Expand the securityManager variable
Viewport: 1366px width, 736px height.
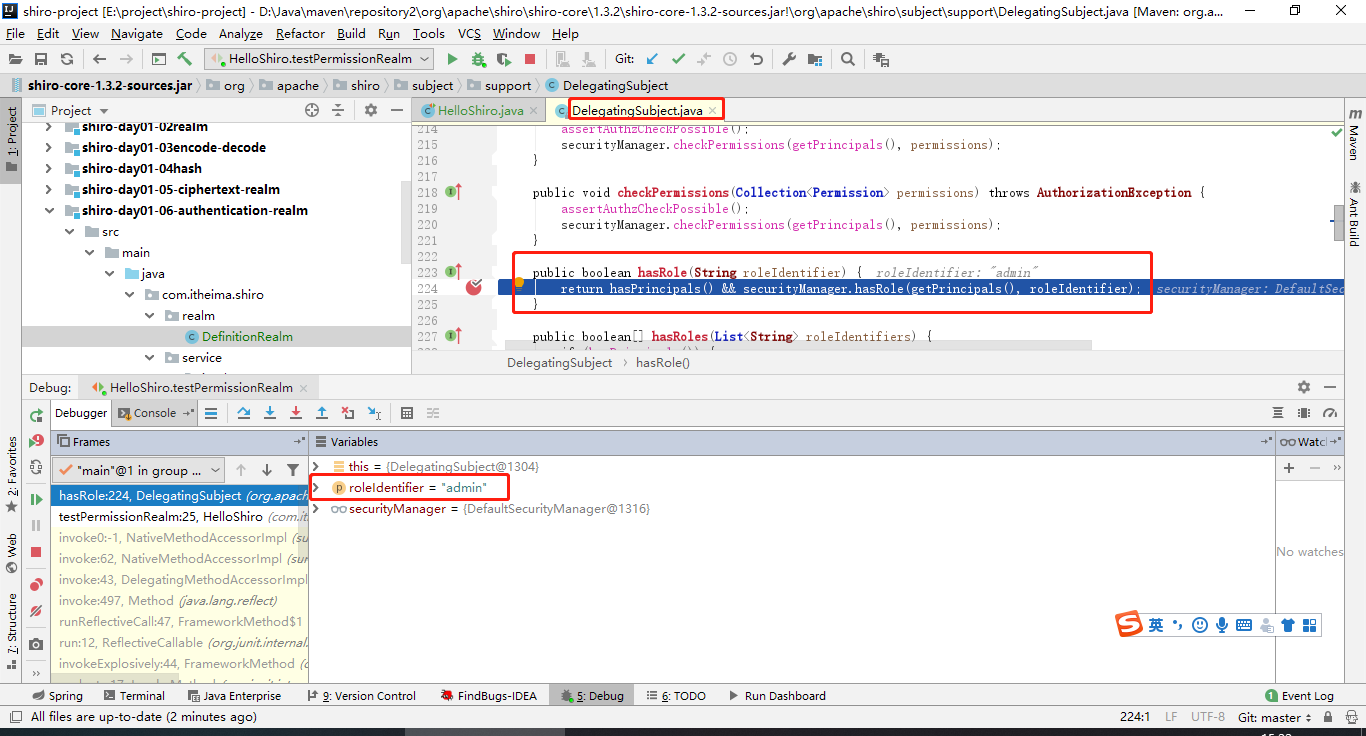(316, 509)
